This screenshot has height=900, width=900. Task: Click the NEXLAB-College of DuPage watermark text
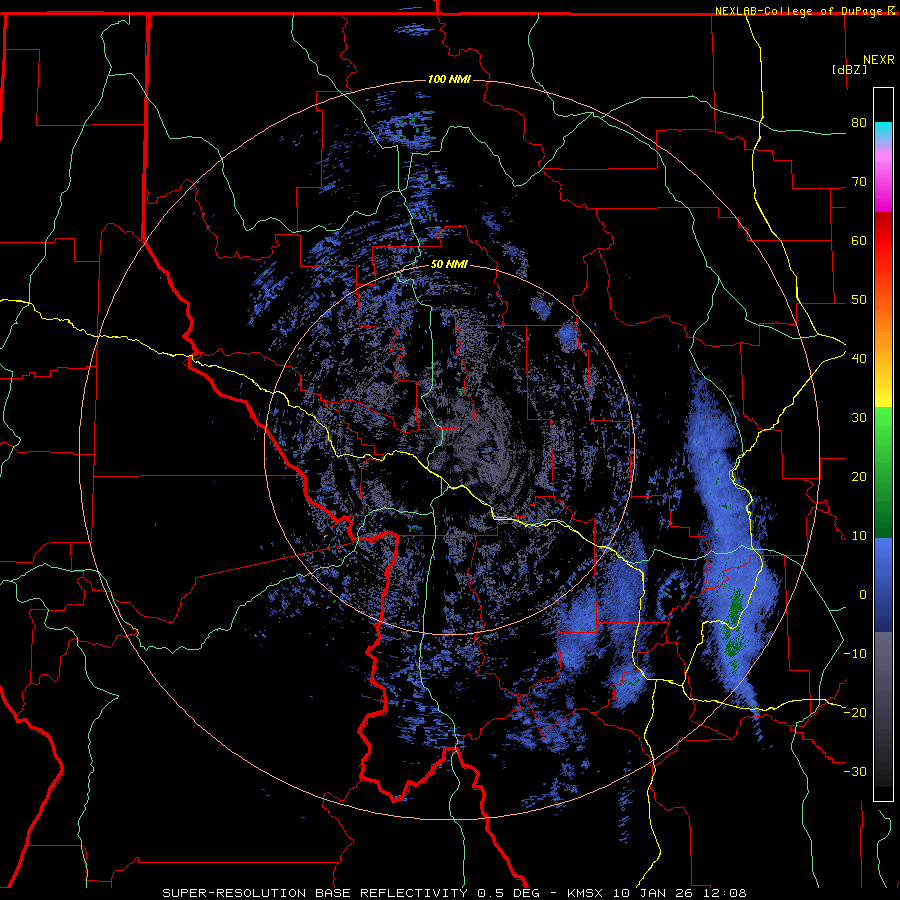click(x=805, y=11)
